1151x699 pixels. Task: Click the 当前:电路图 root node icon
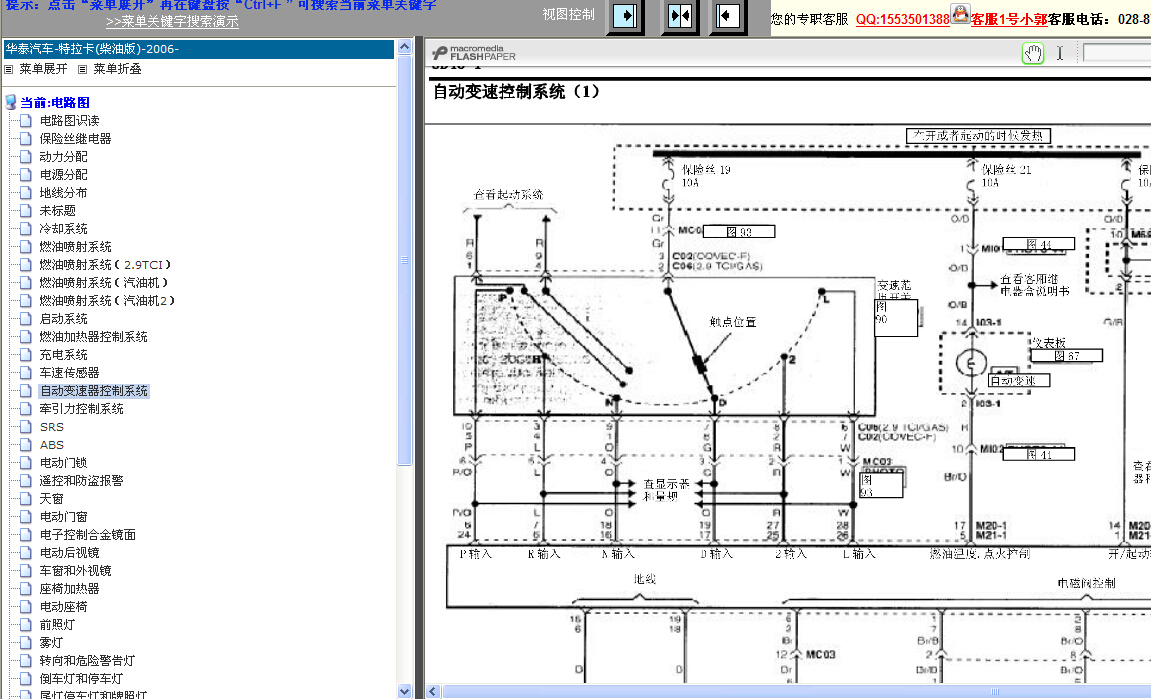pos(10,102)
